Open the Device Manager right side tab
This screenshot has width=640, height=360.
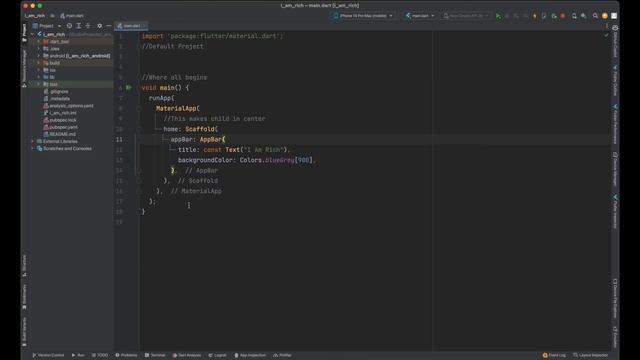[x=615, y=169]
